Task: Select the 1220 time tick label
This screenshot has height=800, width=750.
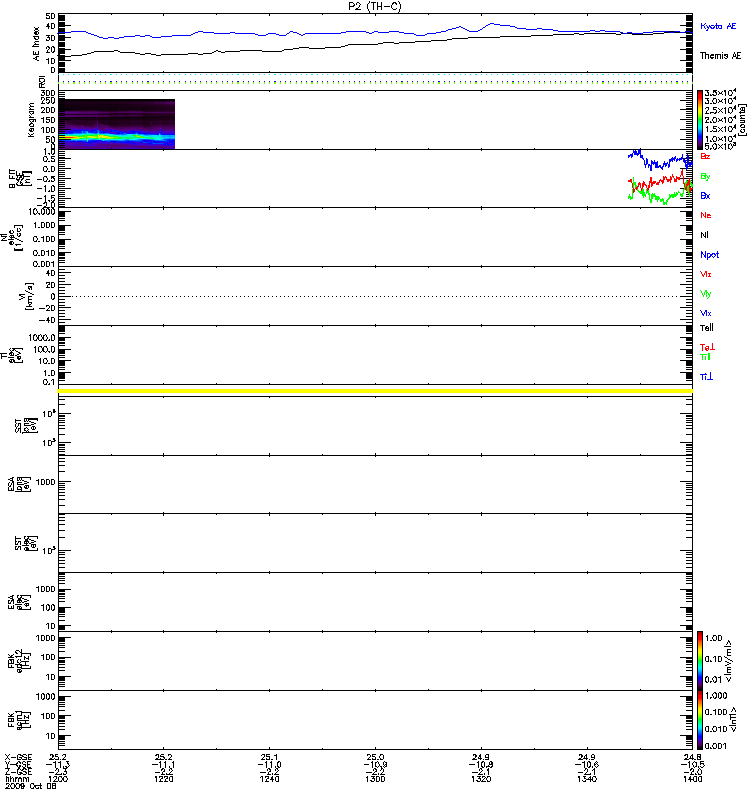Action: 163,779
